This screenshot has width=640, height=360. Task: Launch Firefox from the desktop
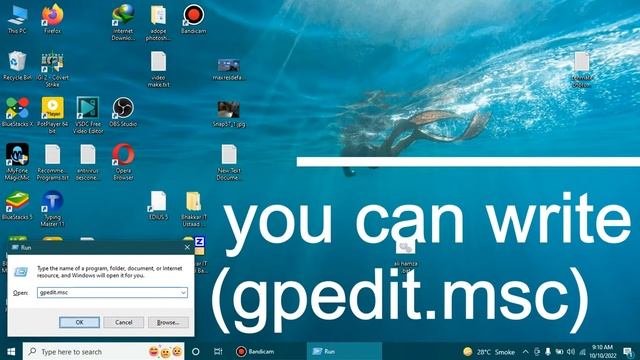pos(53,19)
